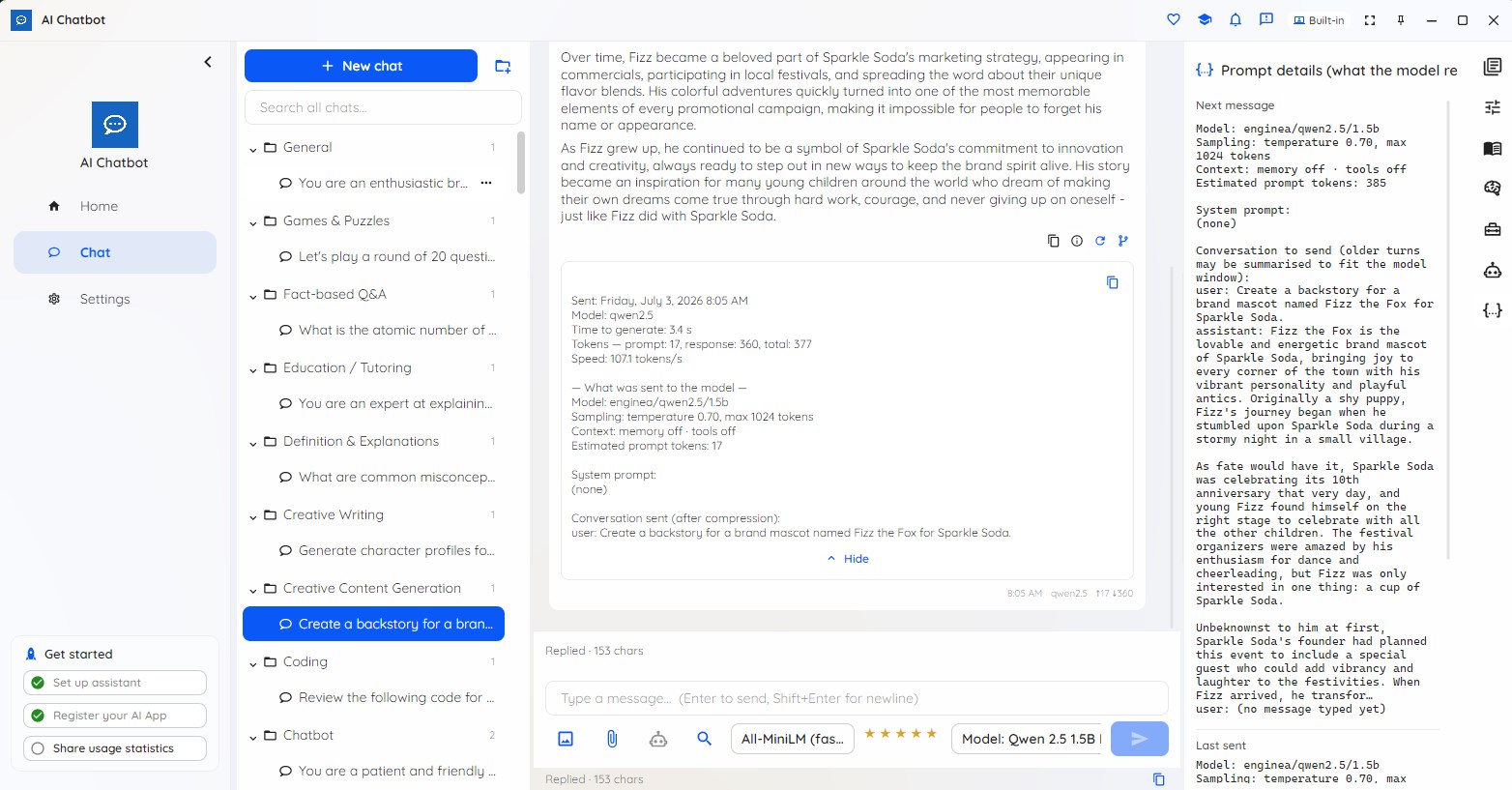This screenshot has height=790, width=1512.
Task: Click the Type a message input box
Action: [858, 698]
